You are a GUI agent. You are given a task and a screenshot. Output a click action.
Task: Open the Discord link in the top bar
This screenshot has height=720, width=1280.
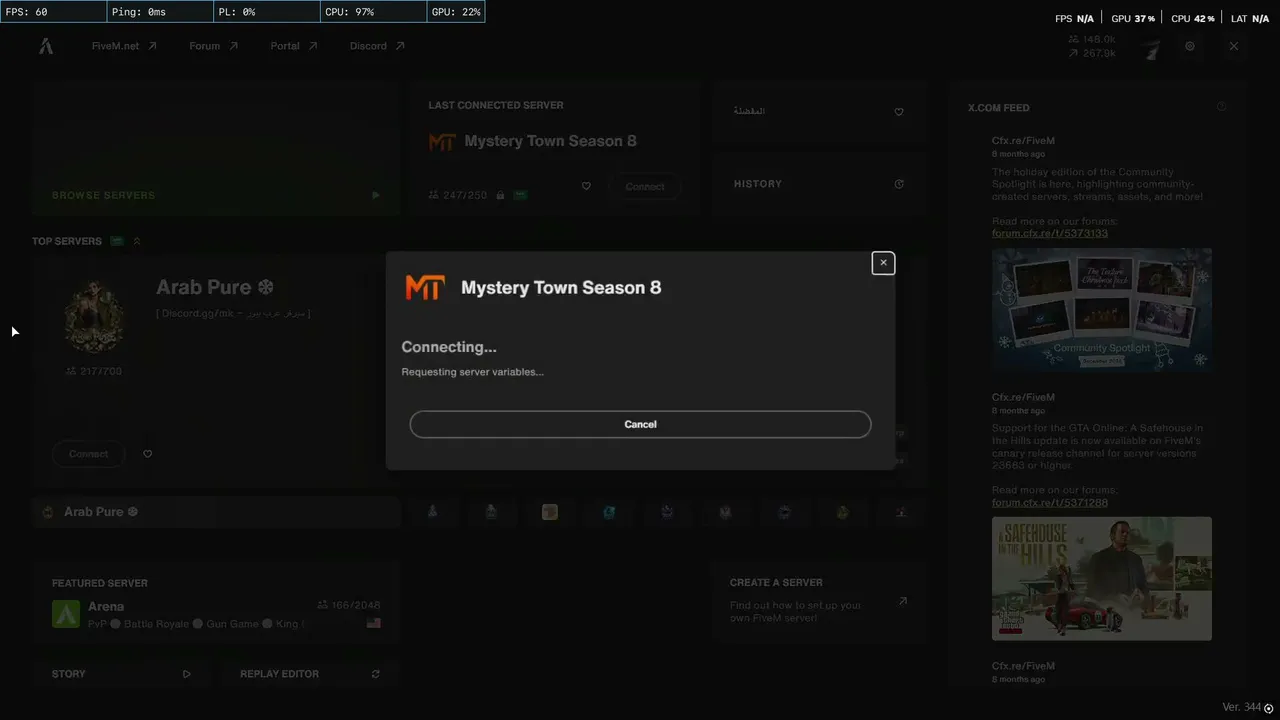377,46
